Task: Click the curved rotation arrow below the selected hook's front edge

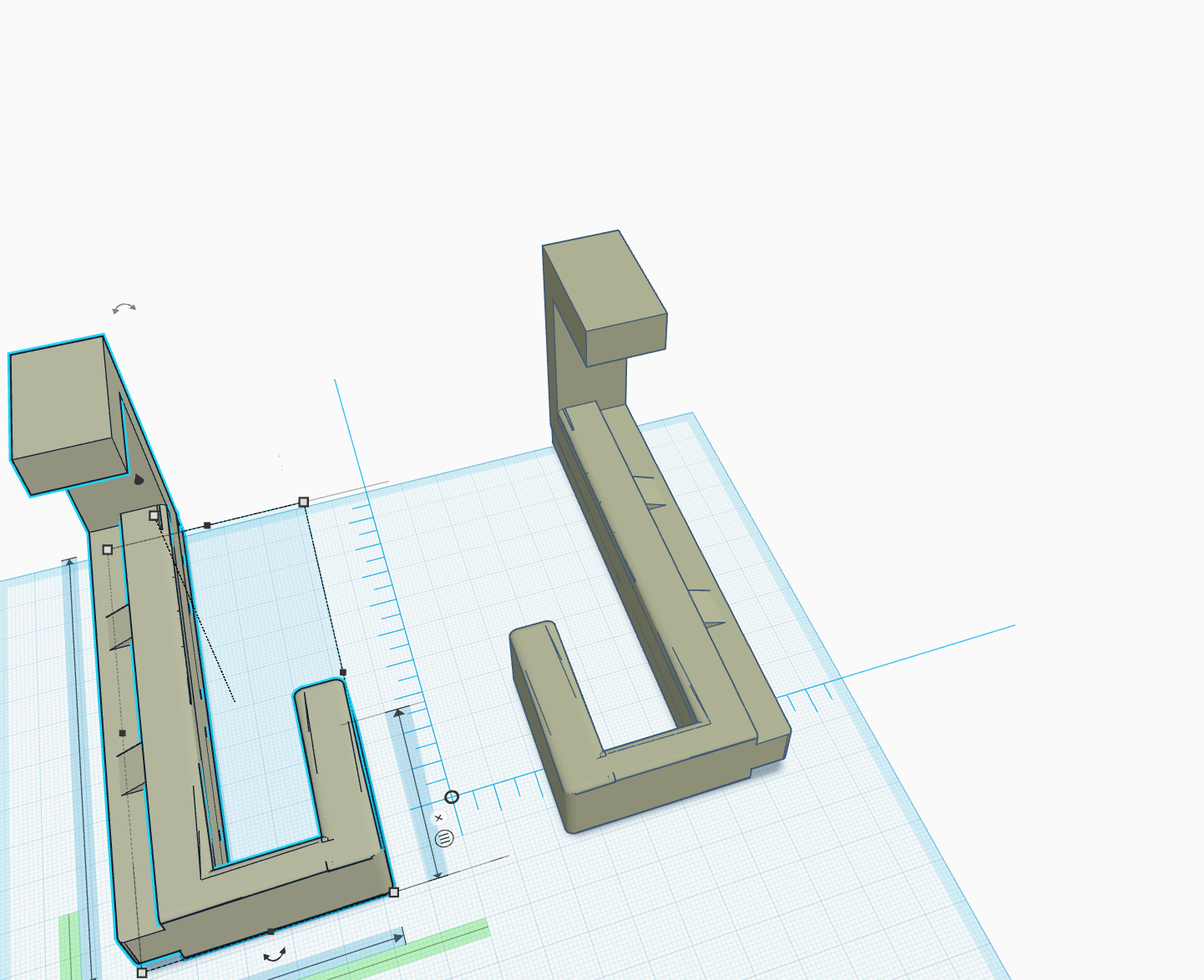Action: point(275,954)
